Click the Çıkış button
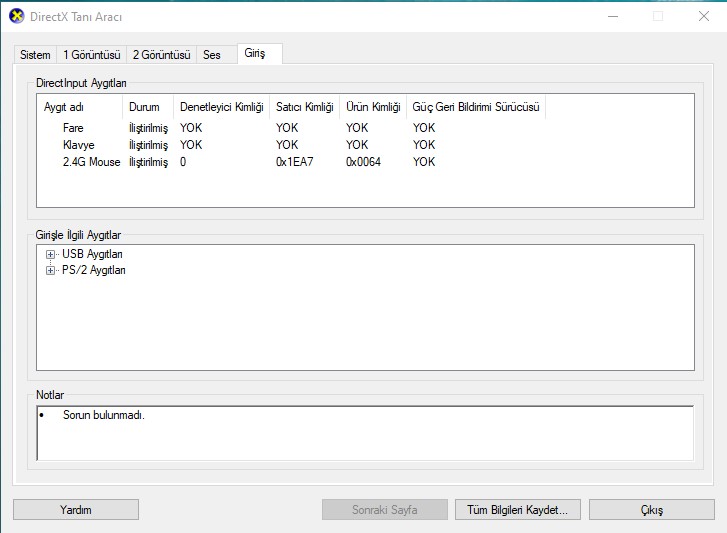This screenshot has width=727, height=533. pos(651,510)
